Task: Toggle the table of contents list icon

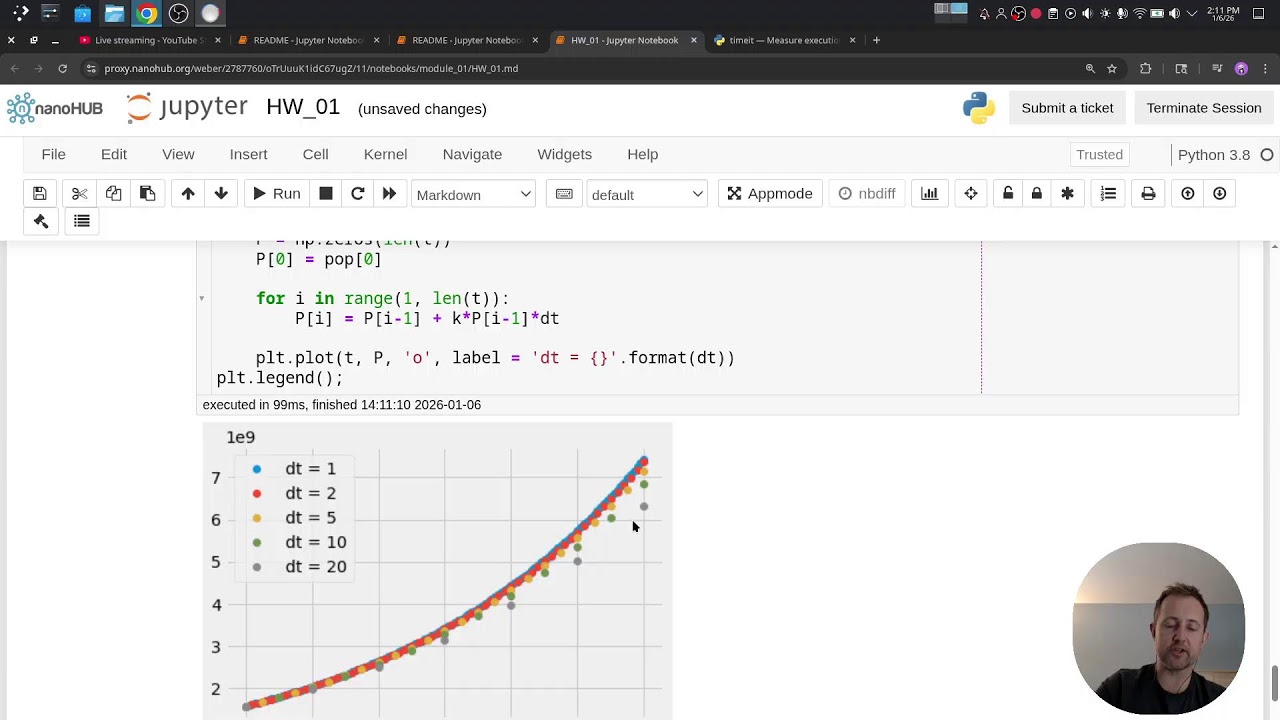Action: coord(82,222)
